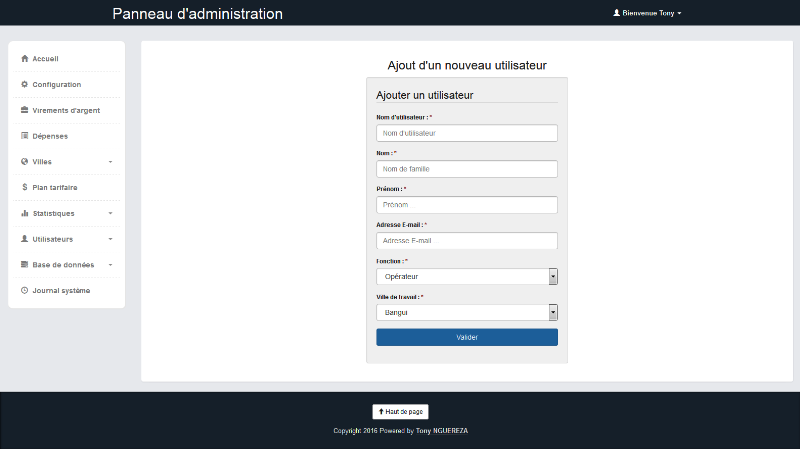
Task: Open the Journal système menu item
Action: 61,290
